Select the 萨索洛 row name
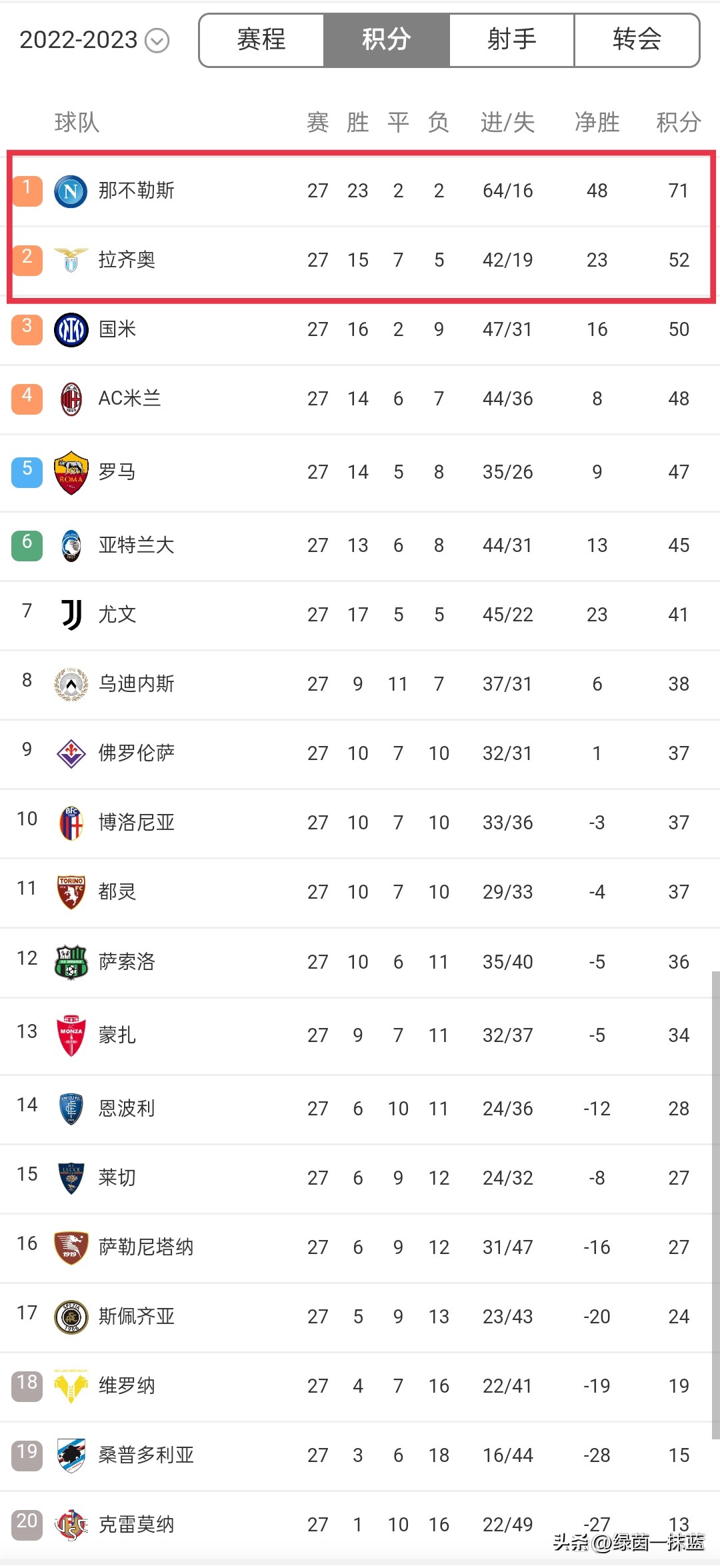720x1568 pixels. click(x=127, y=961)
